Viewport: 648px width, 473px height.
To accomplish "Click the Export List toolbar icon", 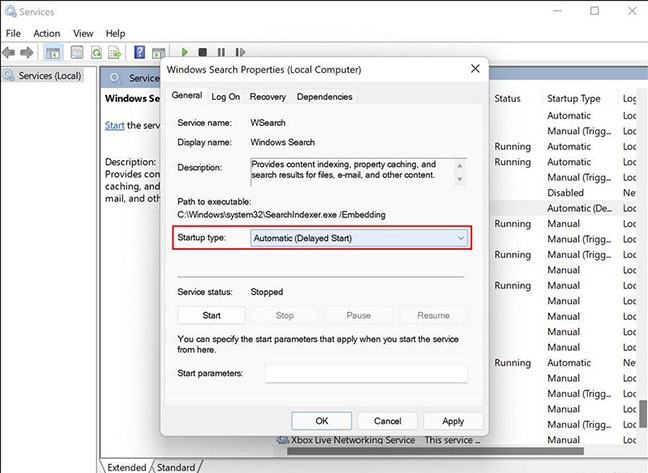I will 115,52.
